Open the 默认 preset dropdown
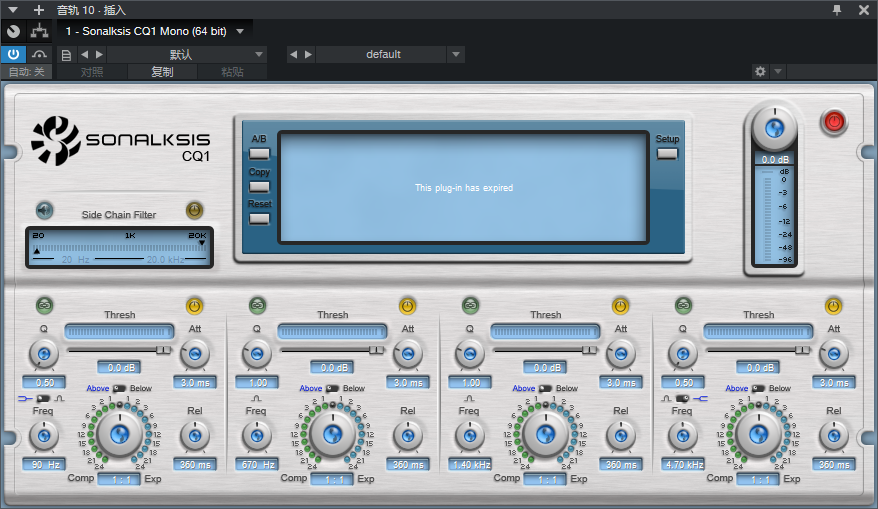This screenshot has height=509, width=878. click(259, 54)
